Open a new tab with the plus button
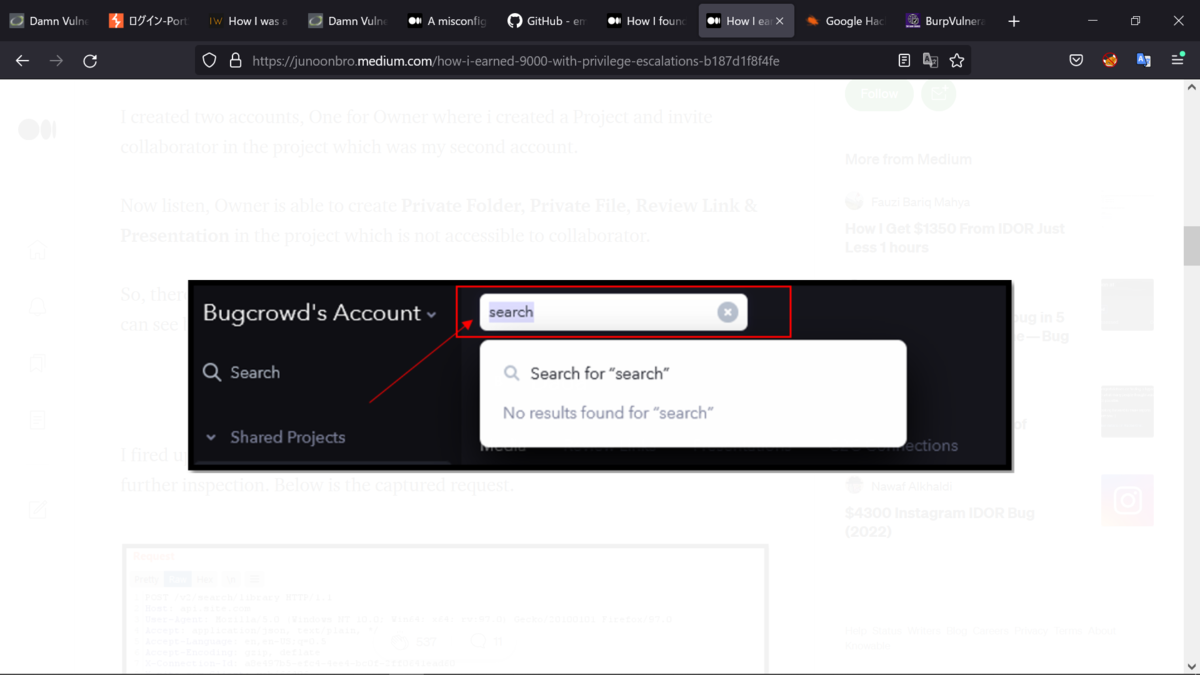 coord(1014,21)
